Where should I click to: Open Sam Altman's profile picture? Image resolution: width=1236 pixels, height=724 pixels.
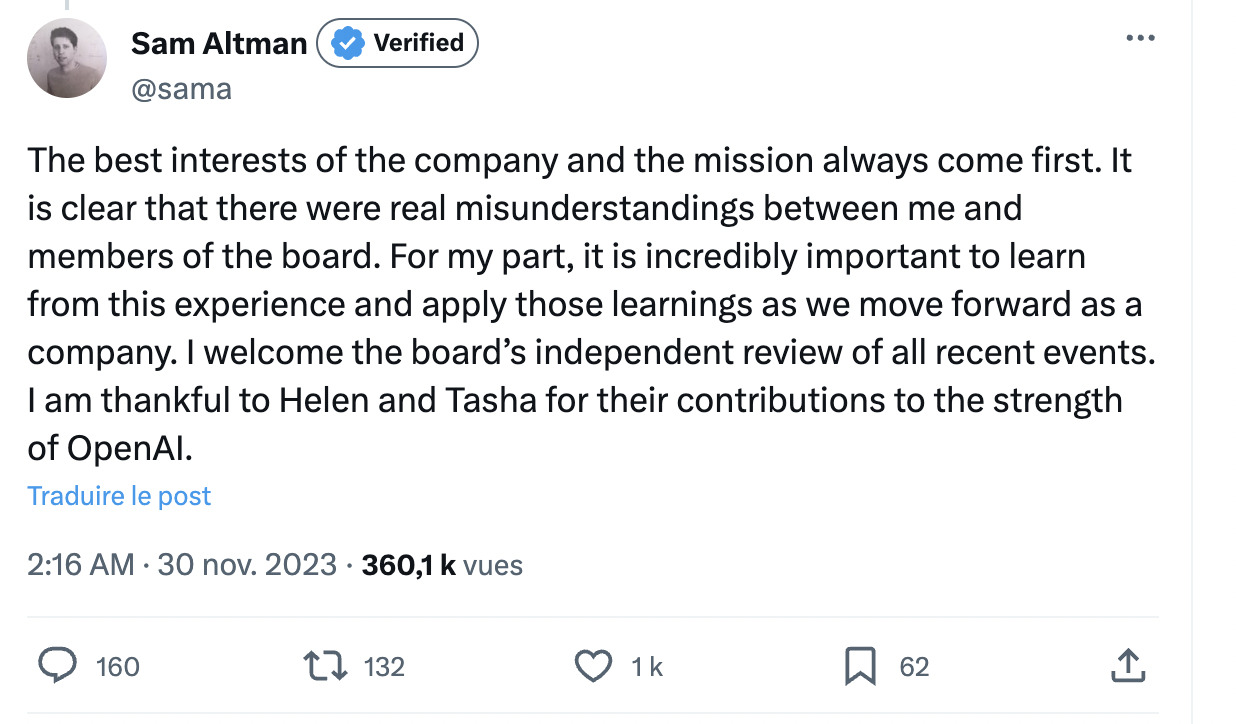(x=67, y=58)
